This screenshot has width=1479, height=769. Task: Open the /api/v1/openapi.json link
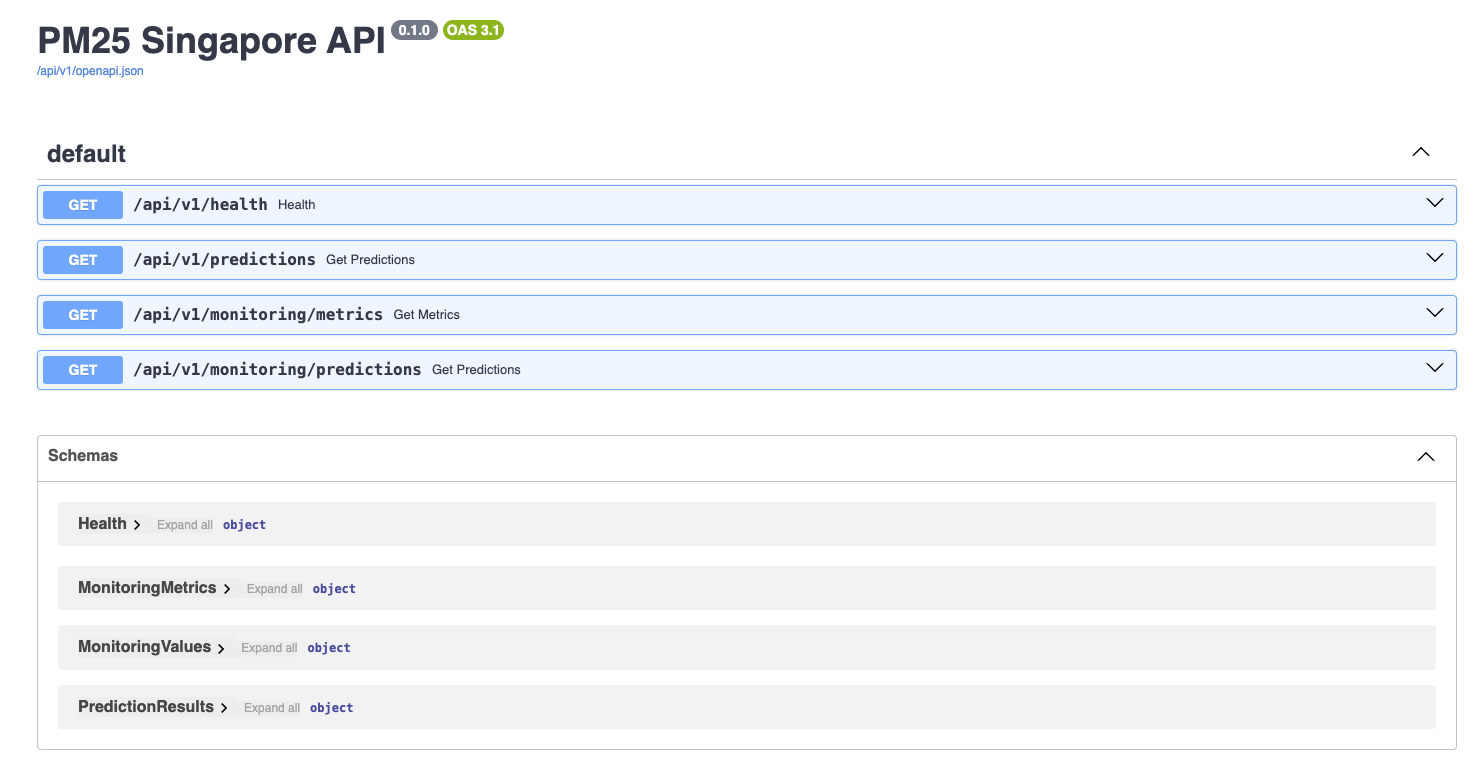[90, 71]
